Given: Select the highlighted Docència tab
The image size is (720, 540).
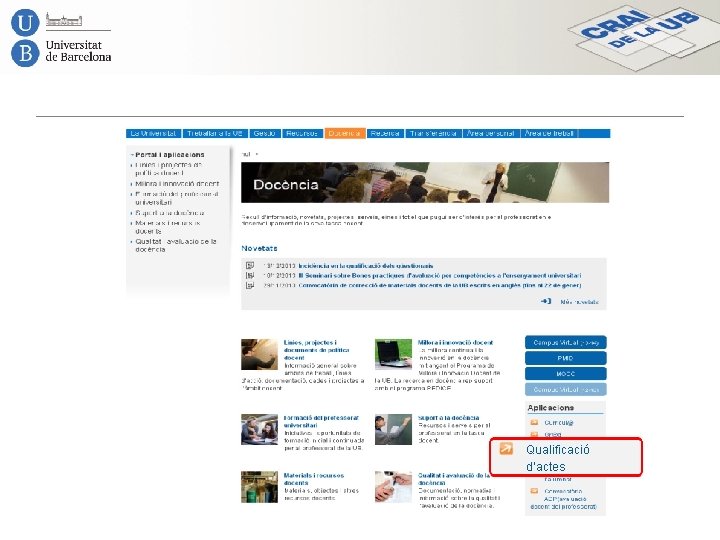Looking at the screenshot, I should 345,133.
